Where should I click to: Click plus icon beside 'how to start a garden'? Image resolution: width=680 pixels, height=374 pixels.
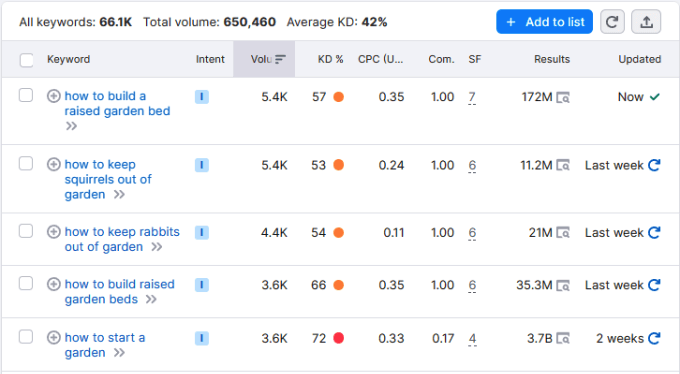[x=53, y=338]
